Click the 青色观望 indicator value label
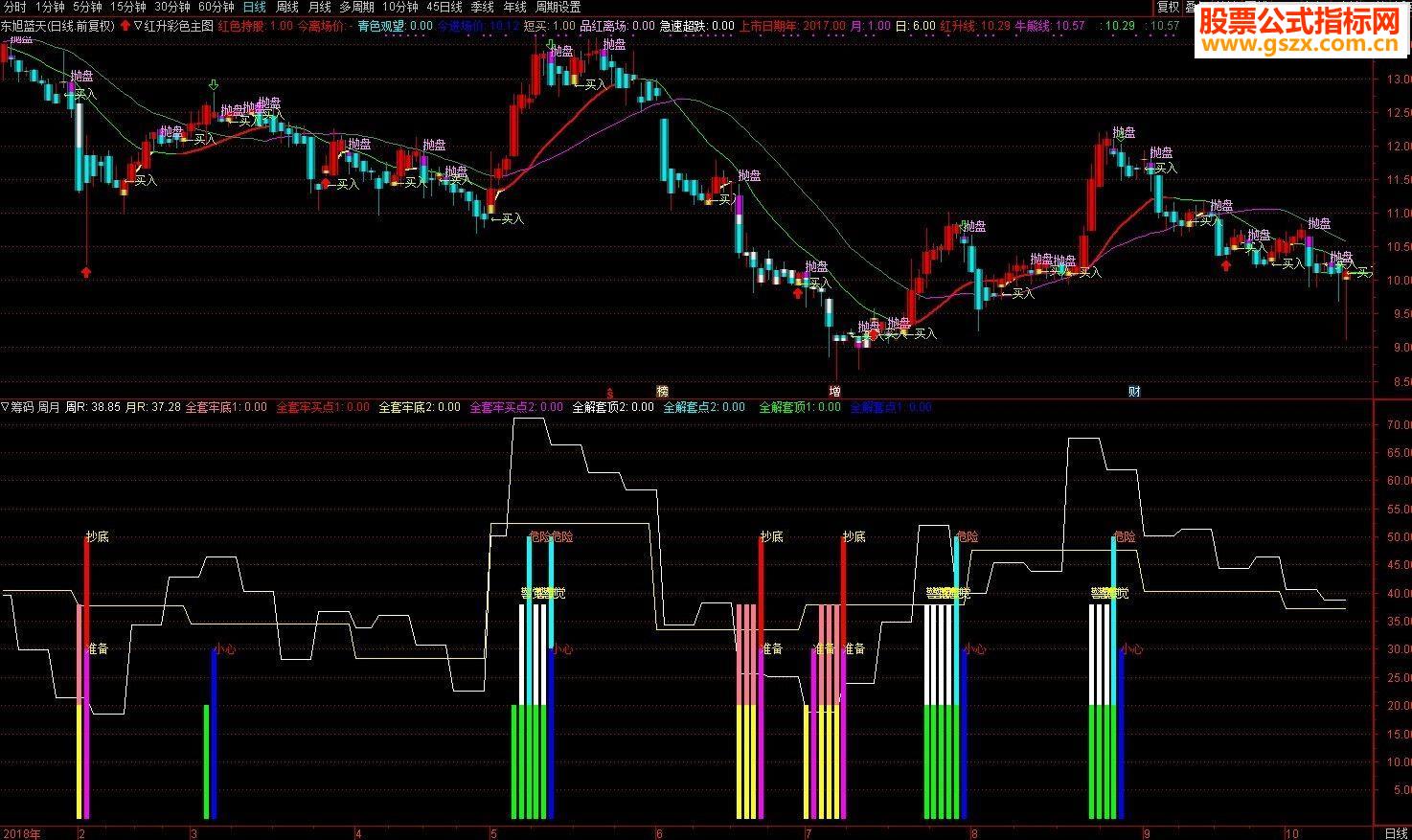This screenshot has width=1412, height=840. (x=395, y=26)
